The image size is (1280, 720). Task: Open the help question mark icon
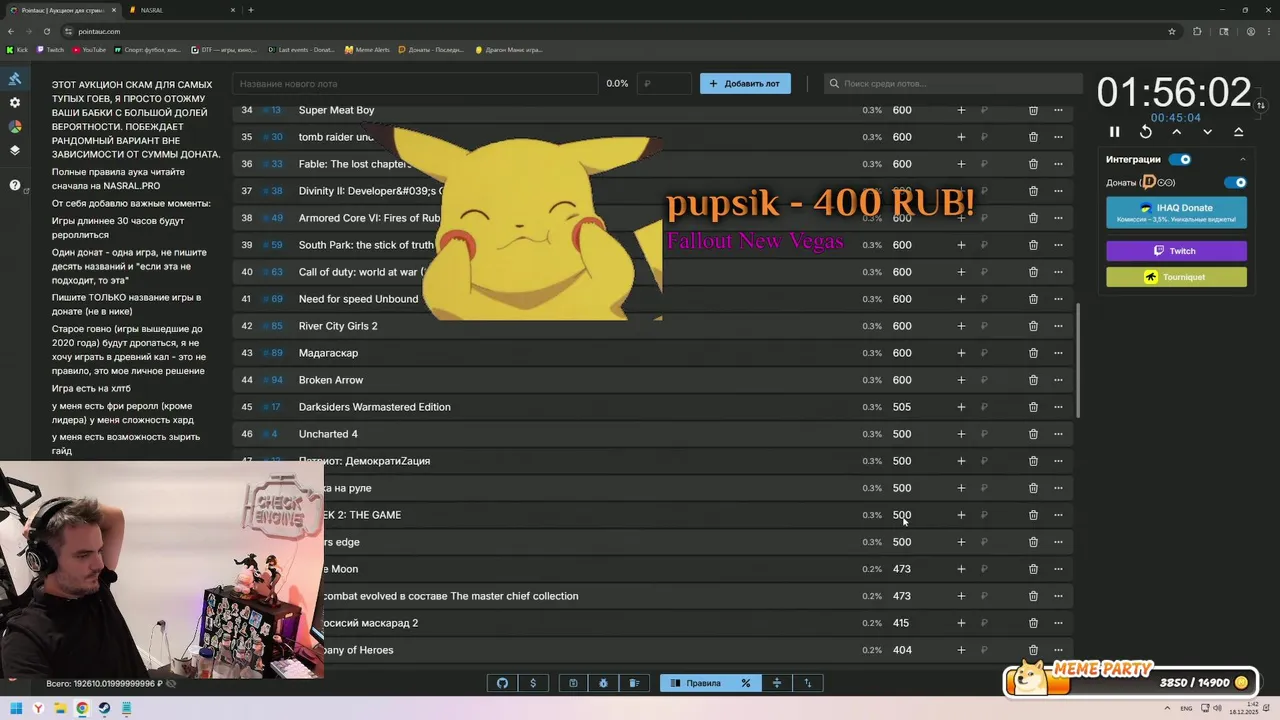15,185
